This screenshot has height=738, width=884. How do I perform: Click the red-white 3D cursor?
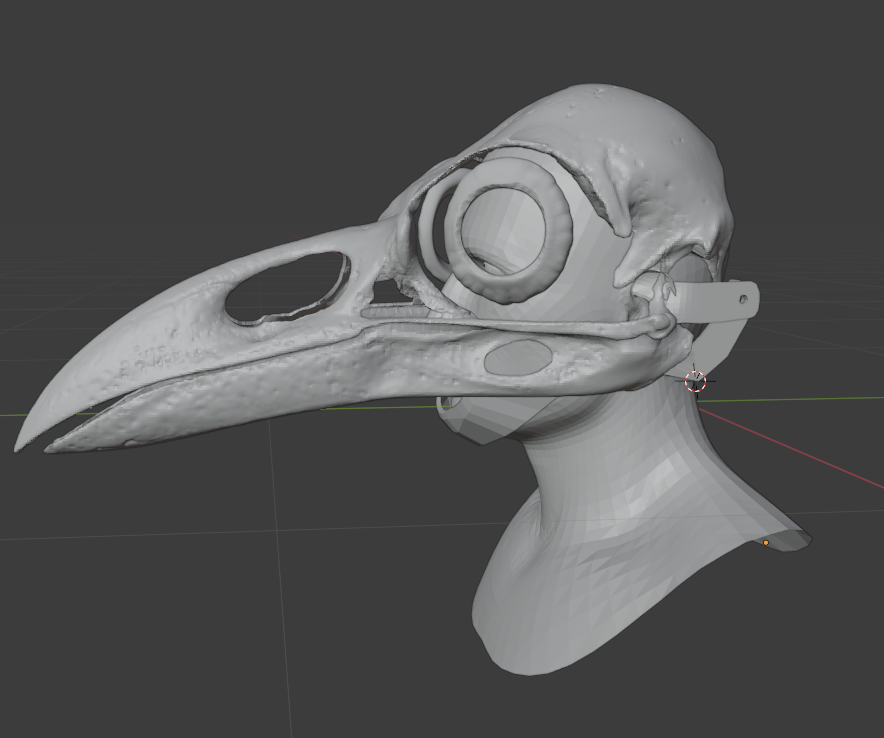(x=695, y=381)
